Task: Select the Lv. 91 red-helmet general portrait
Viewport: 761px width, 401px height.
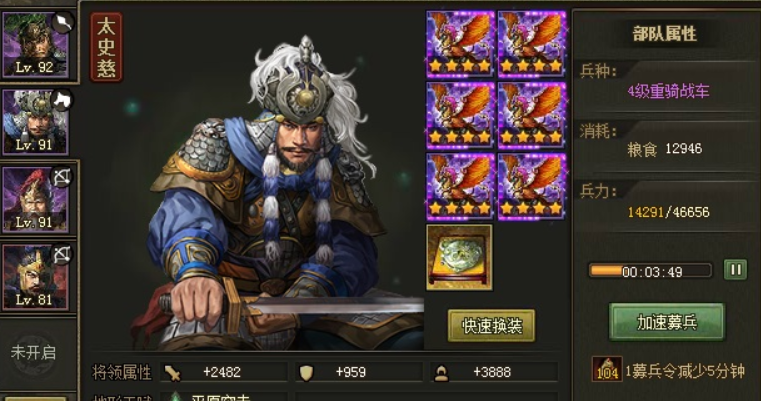Action: [35, 200]
